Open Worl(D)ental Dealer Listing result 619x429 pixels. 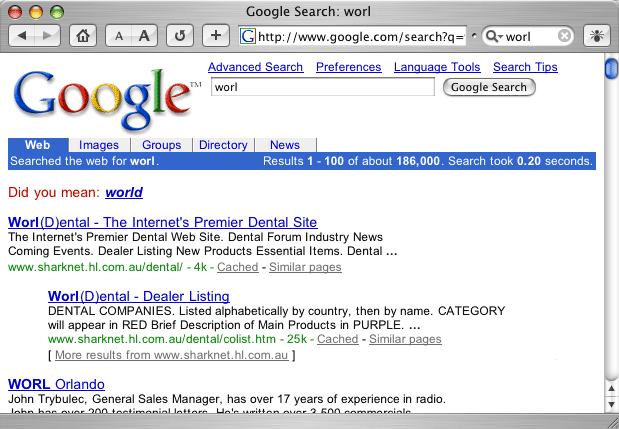tap(139, 296)
